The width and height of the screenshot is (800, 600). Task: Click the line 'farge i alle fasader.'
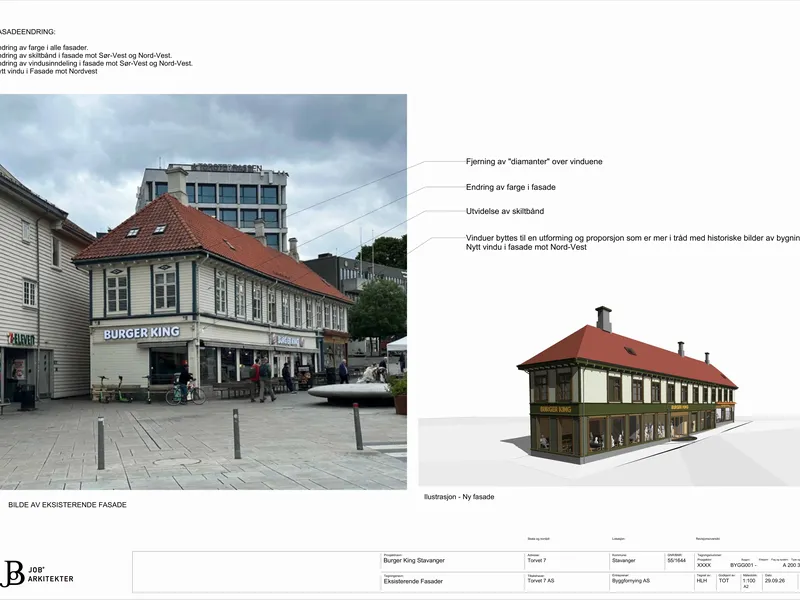click(44, 48)
